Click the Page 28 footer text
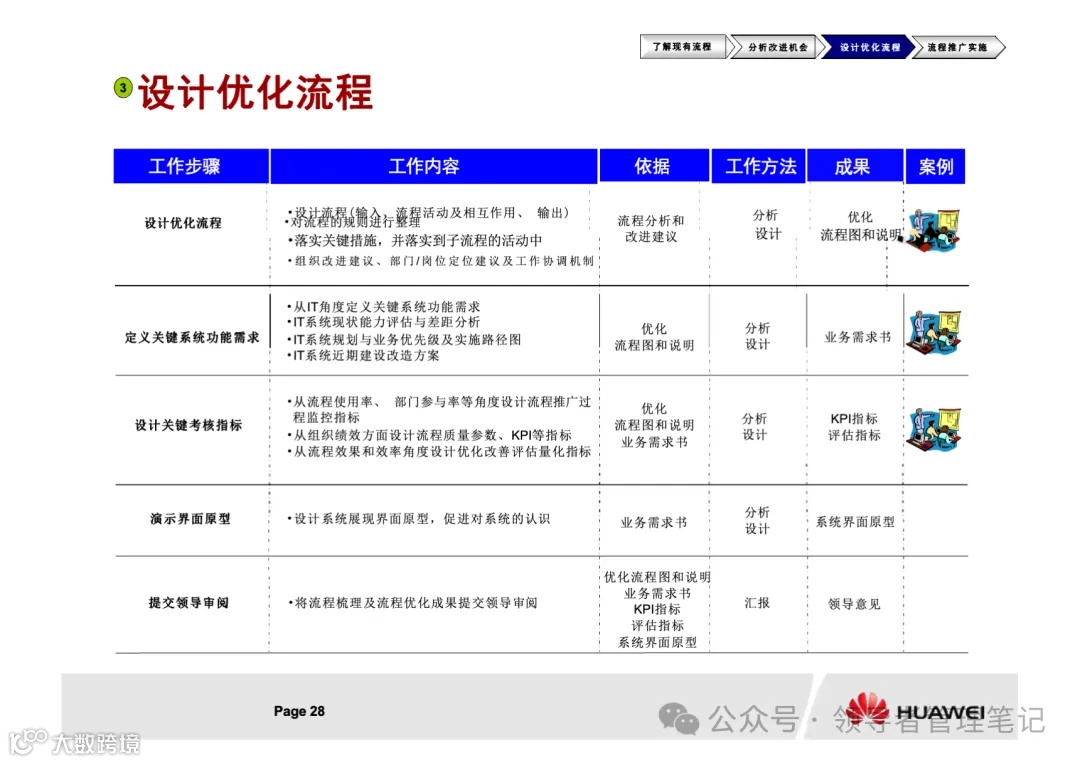The height and width of the screenshot is (763, 1080). point(298,711)
